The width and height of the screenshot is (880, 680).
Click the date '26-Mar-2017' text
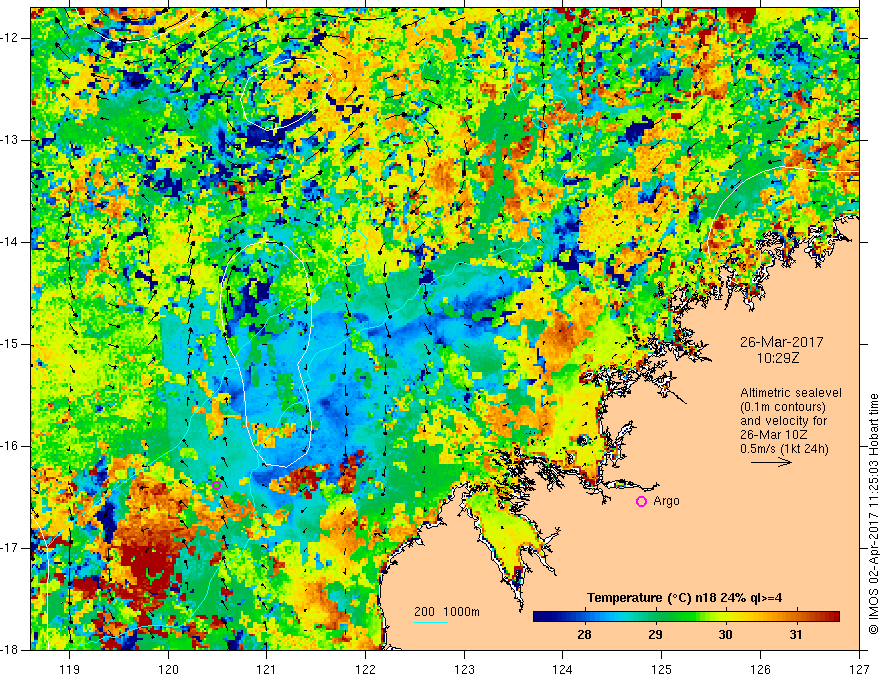pos(781,342)
